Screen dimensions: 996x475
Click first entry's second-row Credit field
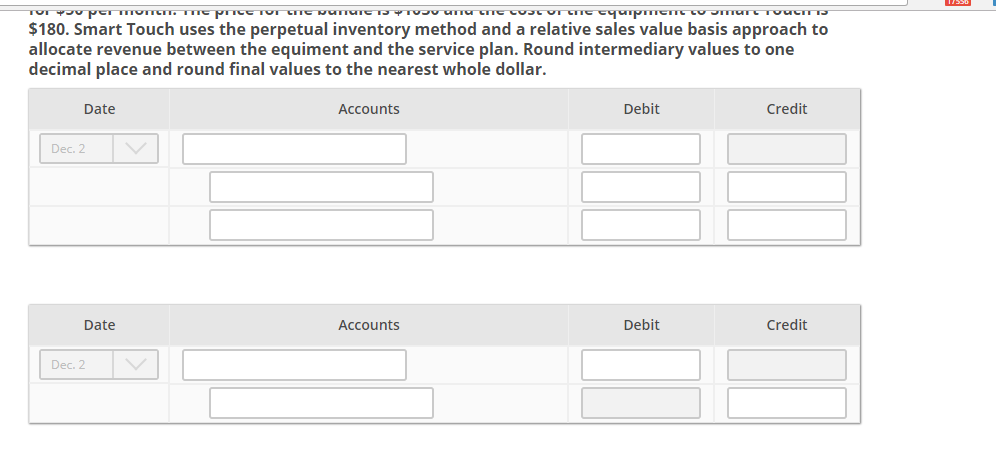787,187
